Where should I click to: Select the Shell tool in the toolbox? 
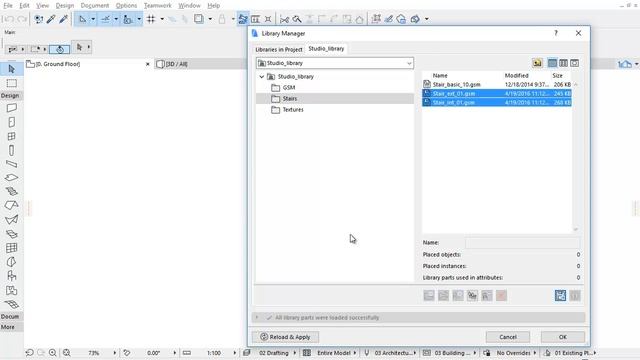[x=11, y=220]
